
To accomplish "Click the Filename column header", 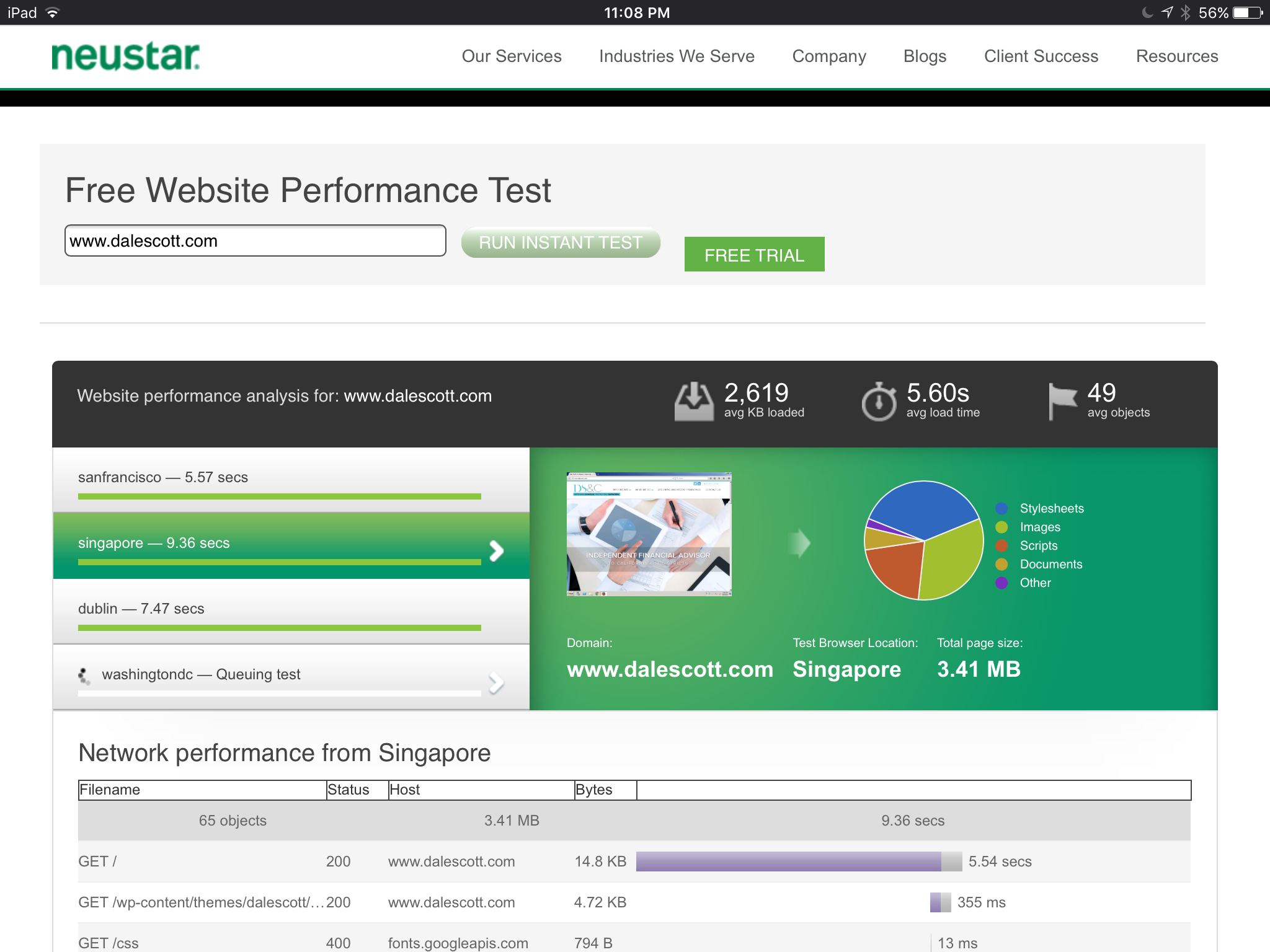I will [203, 790].
